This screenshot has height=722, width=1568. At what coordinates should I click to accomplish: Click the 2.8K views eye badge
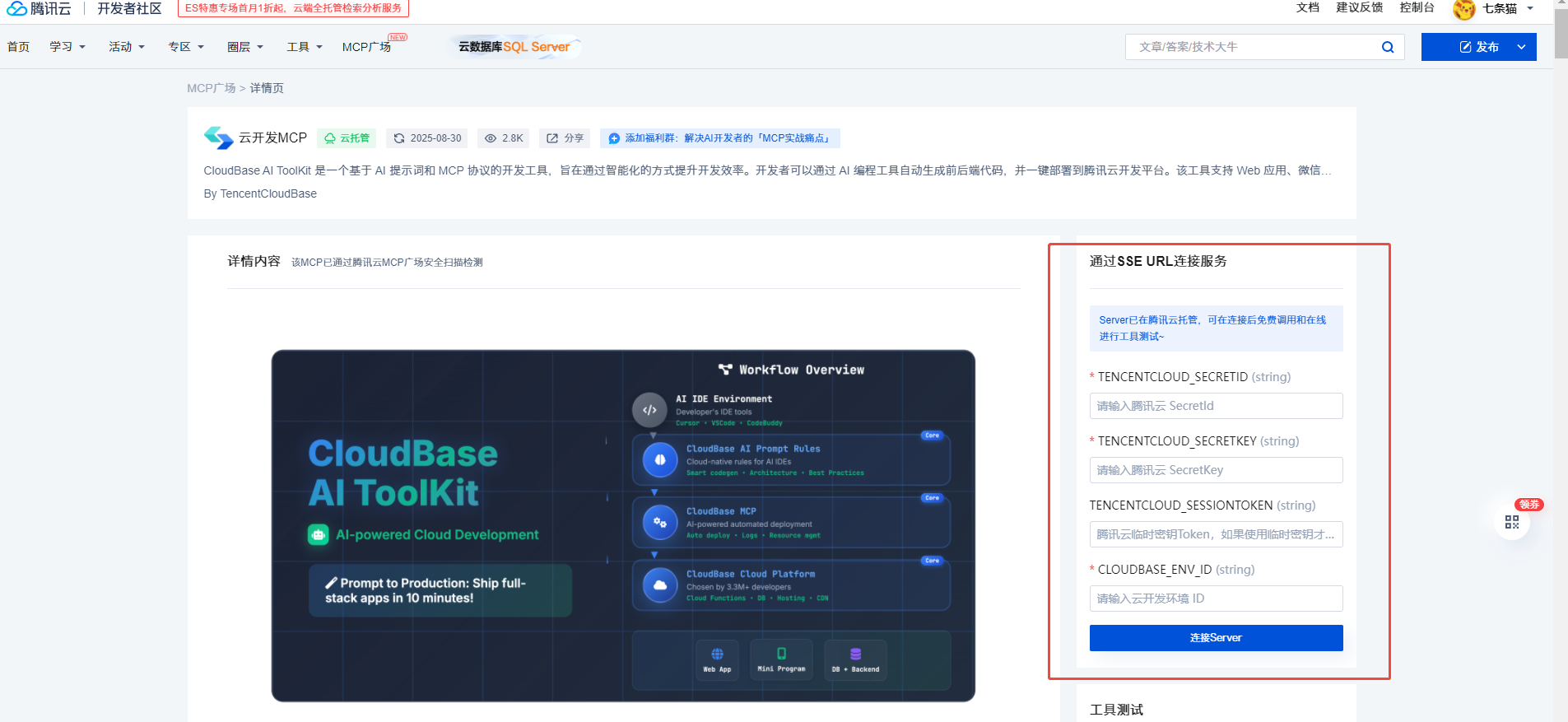coord(504,138)
